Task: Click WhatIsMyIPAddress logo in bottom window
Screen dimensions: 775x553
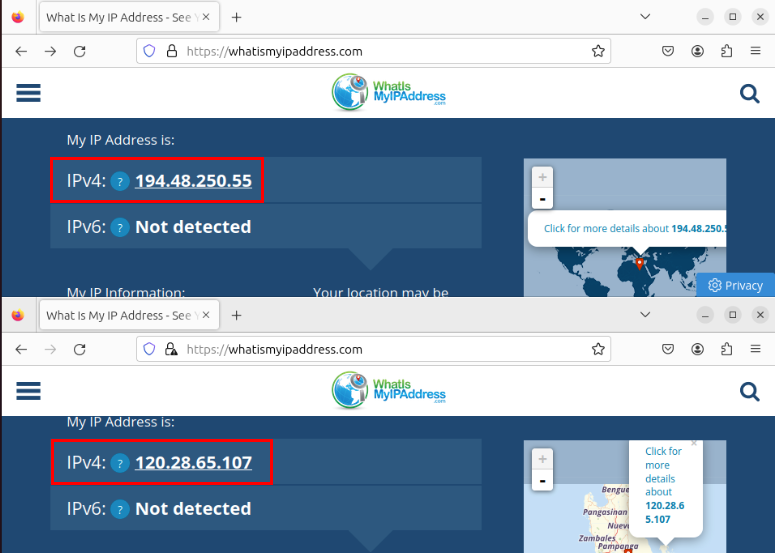Action: click(388, 390)
